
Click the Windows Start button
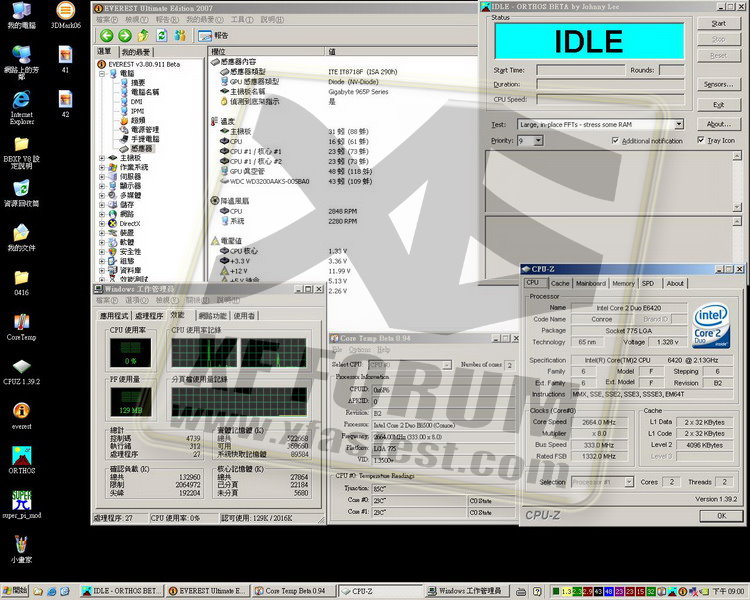click(x=15, y=591)
